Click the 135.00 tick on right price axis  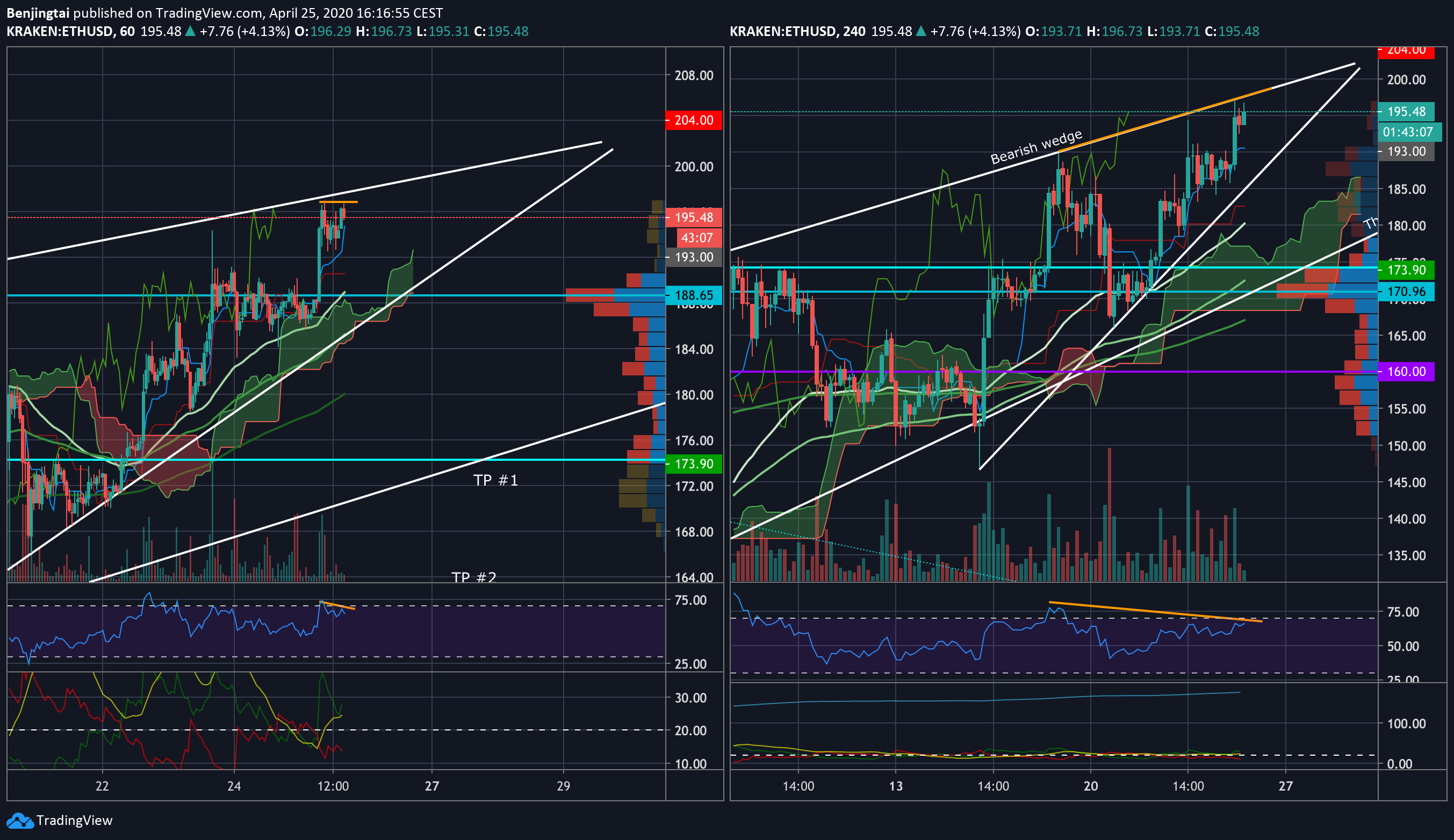tap(1406, 555)
